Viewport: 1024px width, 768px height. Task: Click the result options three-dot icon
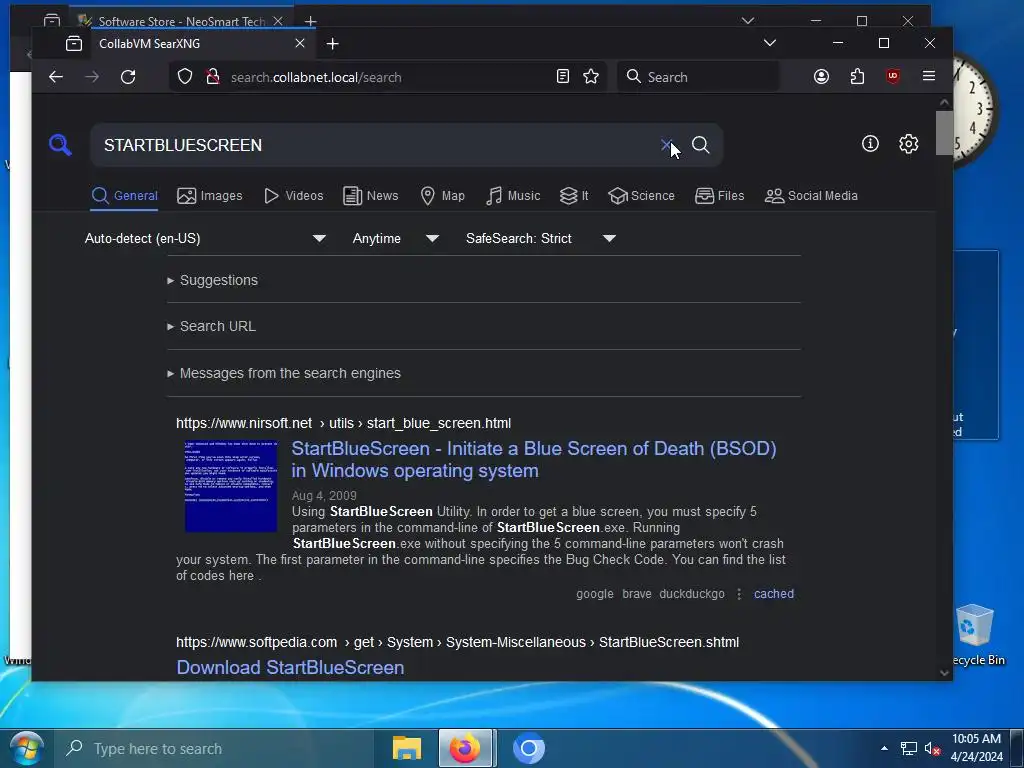(x=739, y=594)
